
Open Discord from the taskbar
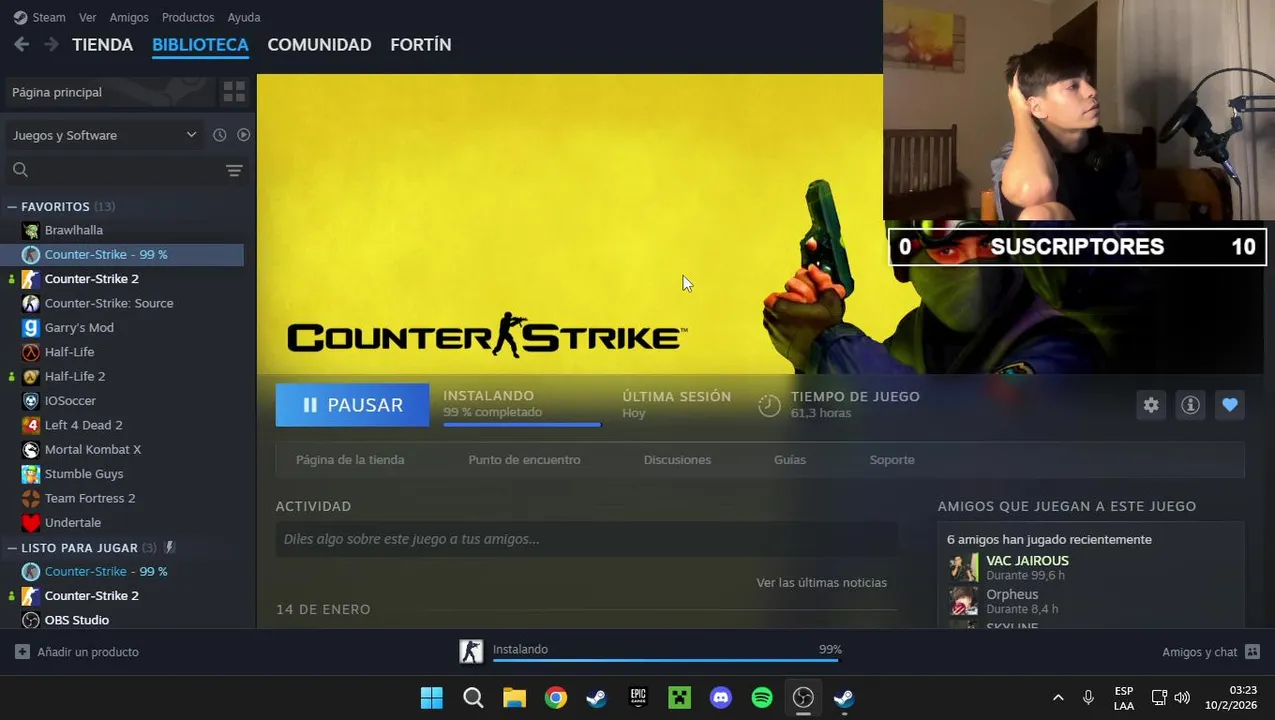pos(721,698)
